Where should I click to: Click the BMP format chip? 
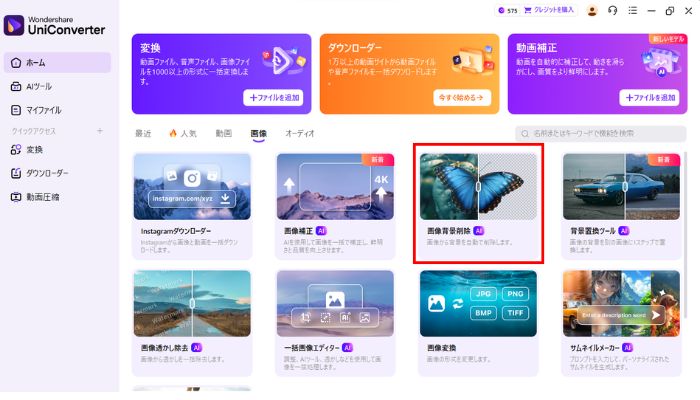tap(483, 313)
